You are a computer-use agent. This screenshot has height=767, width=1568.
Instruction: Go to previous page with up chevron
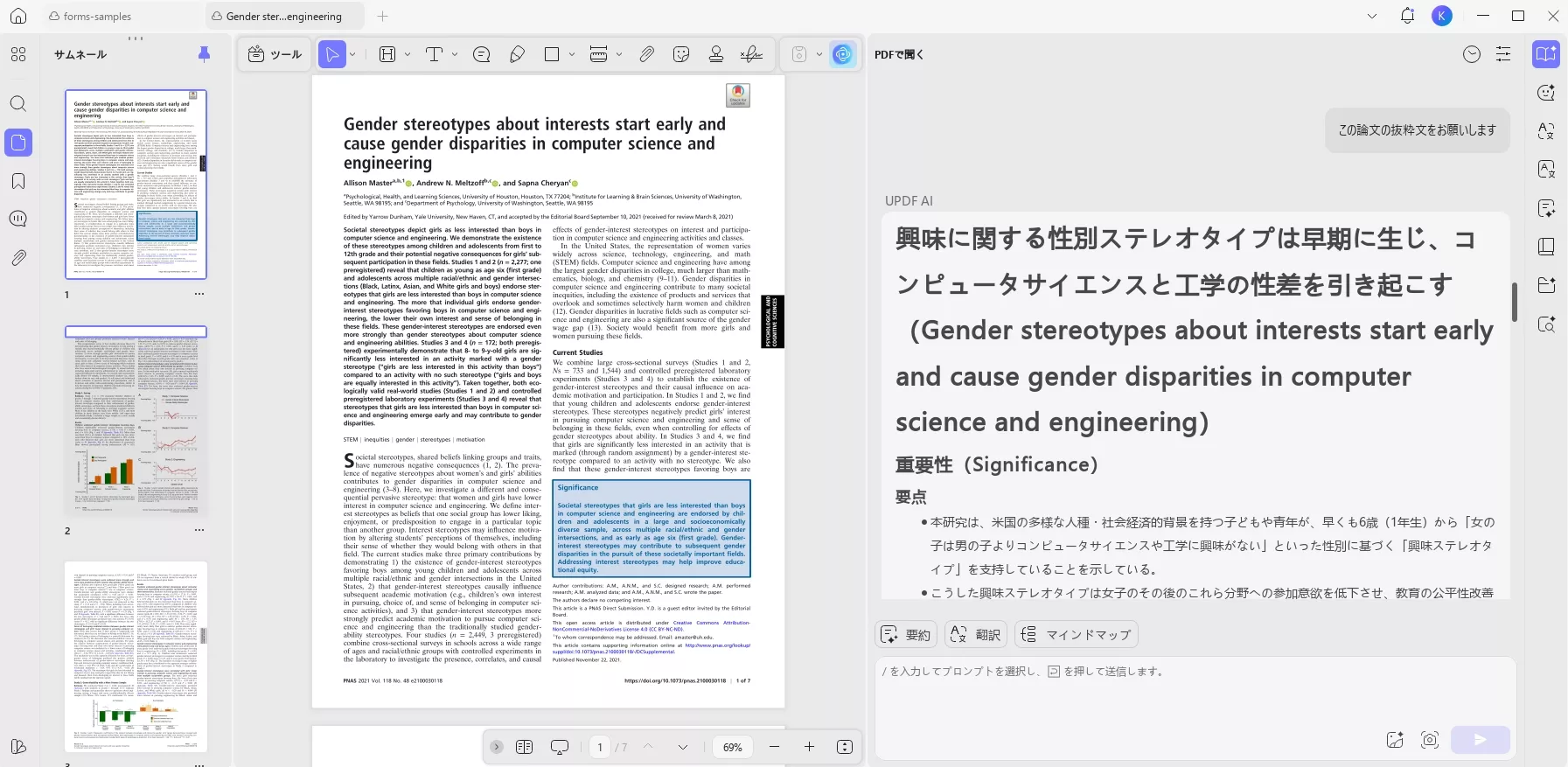point(648,747)
